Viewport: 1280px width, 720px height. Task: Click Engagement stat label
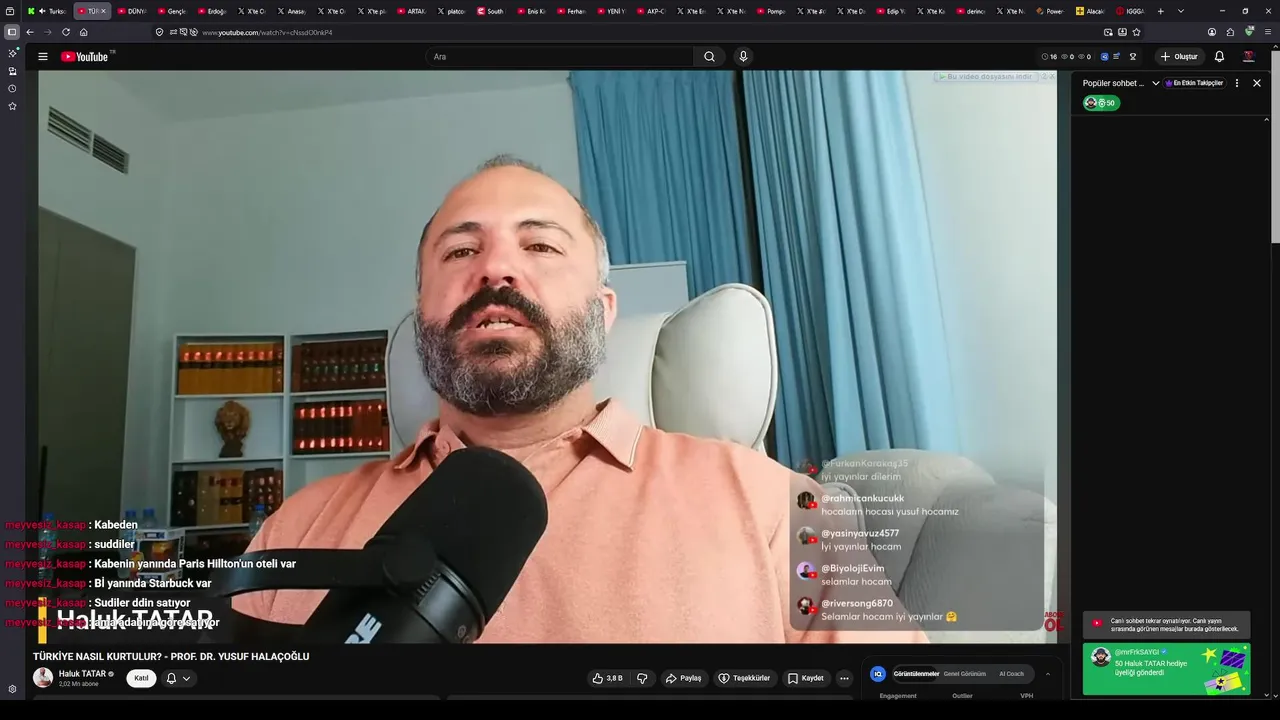point(898,695)
